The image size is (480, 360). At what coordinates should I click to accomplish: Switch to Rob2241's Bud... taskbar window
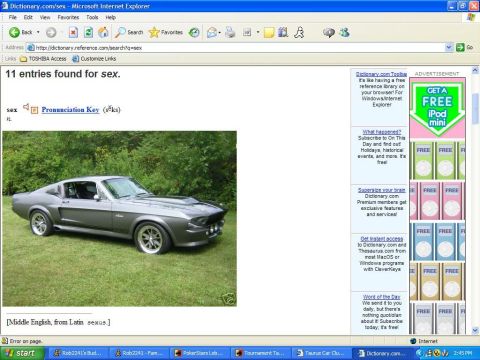(79, 353)
